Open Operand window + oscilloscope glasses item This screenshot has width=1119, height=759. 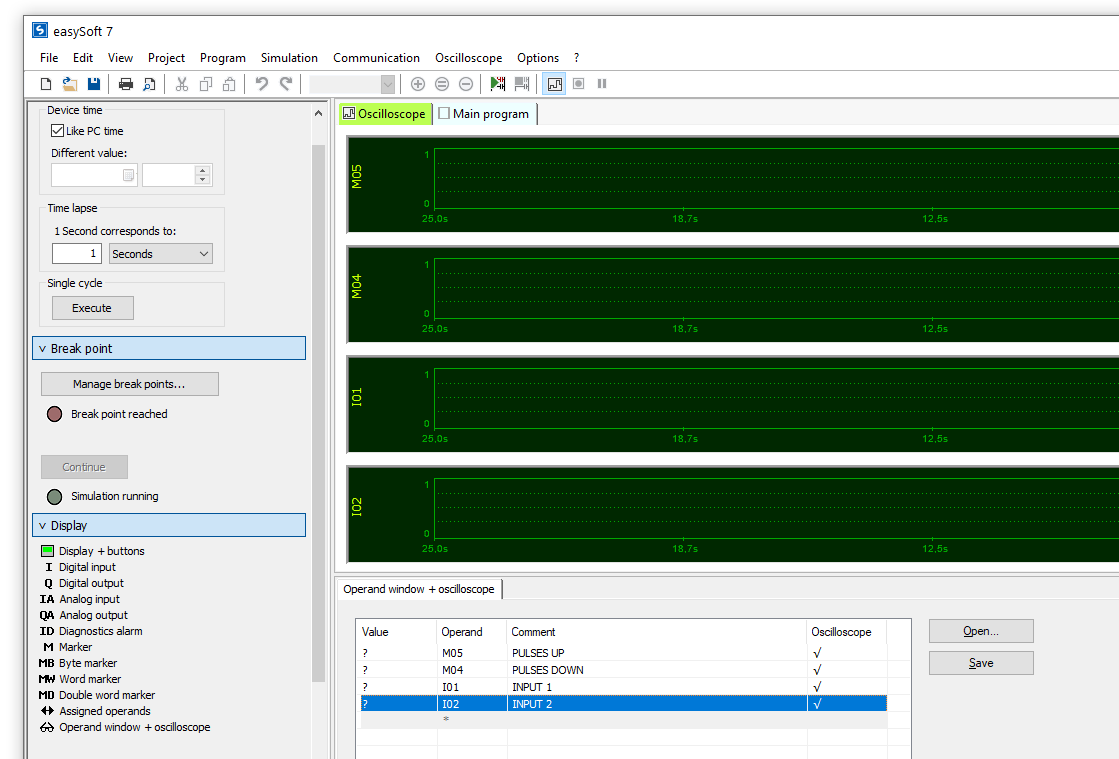tap(134, 727)
